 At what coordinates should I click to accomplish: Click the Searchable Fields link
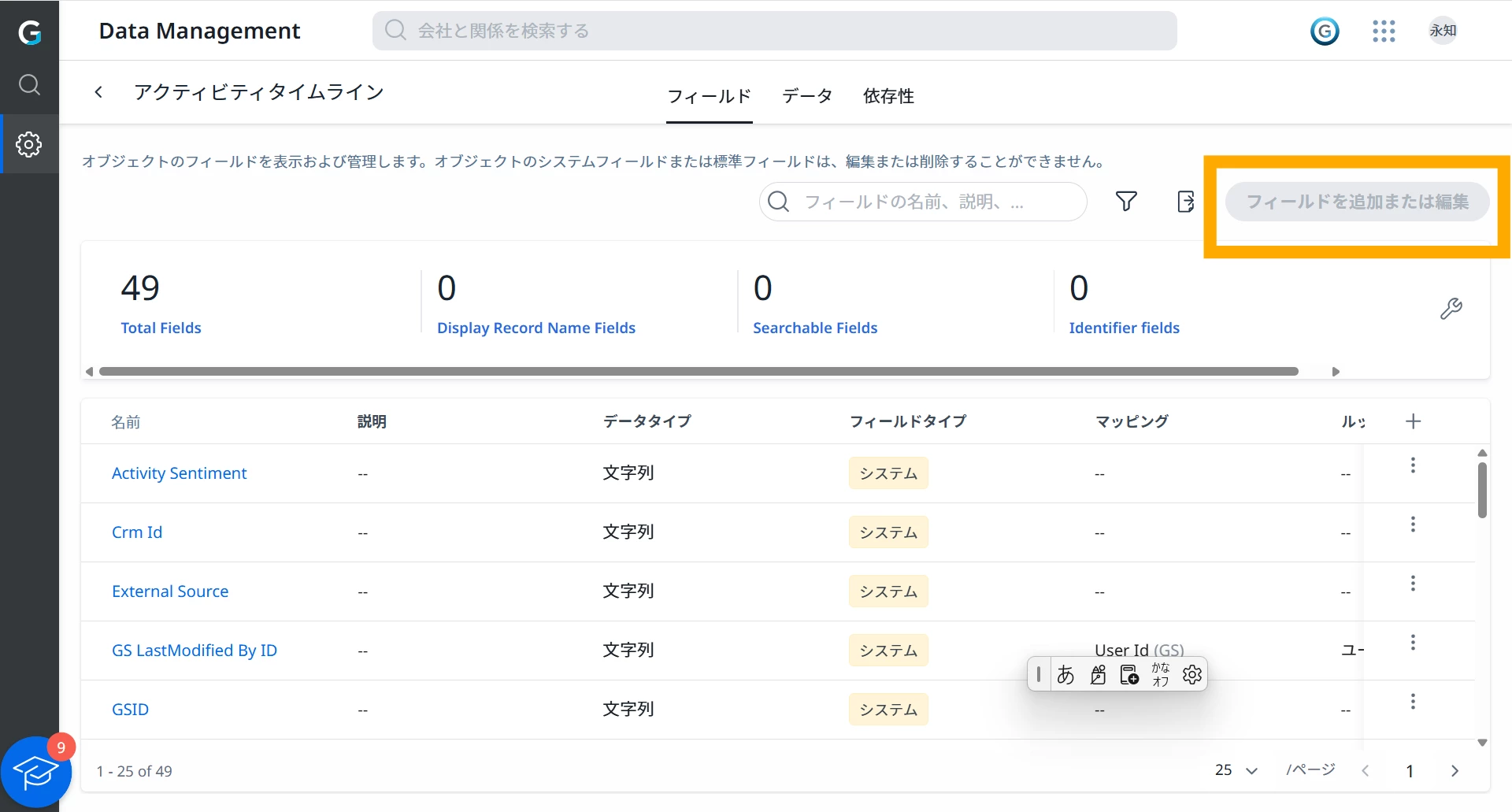click(815, 328)
